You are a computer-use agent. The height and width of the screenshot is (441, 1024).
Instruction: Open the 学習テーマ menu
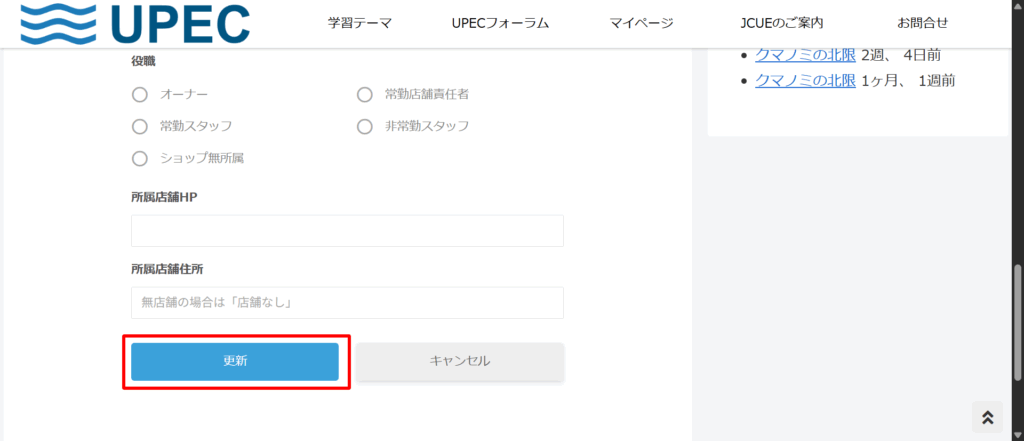tap(360, 23)
